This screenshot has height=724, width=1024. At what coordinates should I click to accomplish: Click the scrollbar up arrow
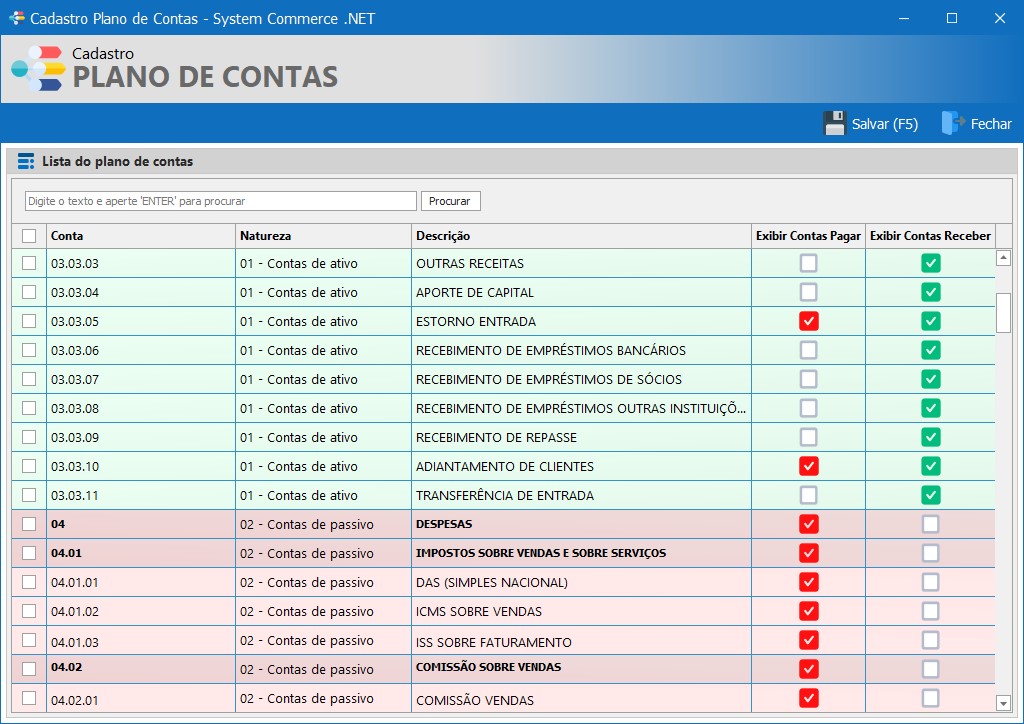point(1003,258)
